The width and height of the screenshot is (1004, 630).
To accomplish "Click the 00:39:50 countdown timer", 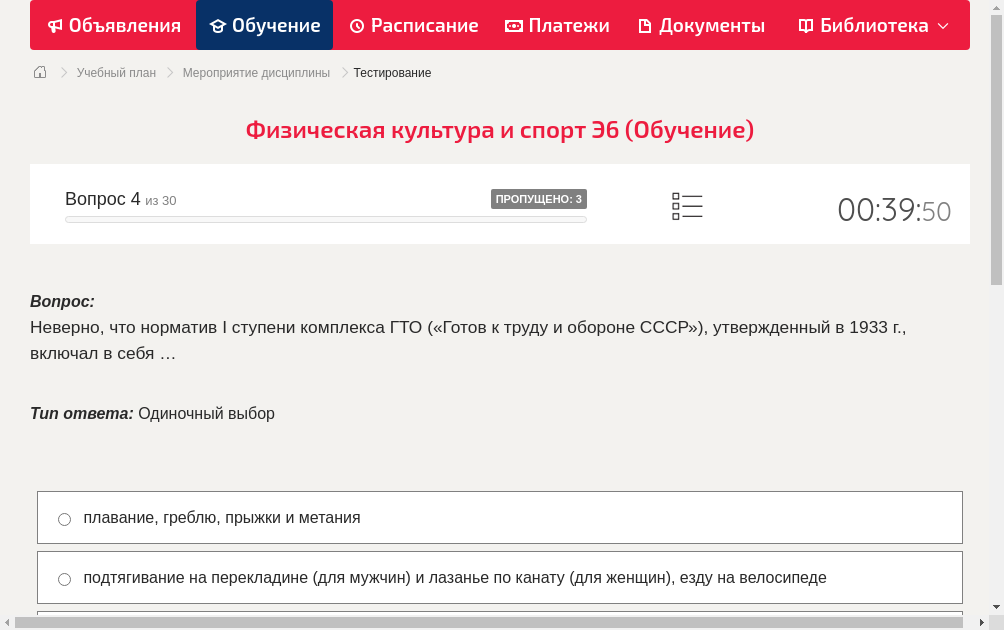I will [894, 210].
